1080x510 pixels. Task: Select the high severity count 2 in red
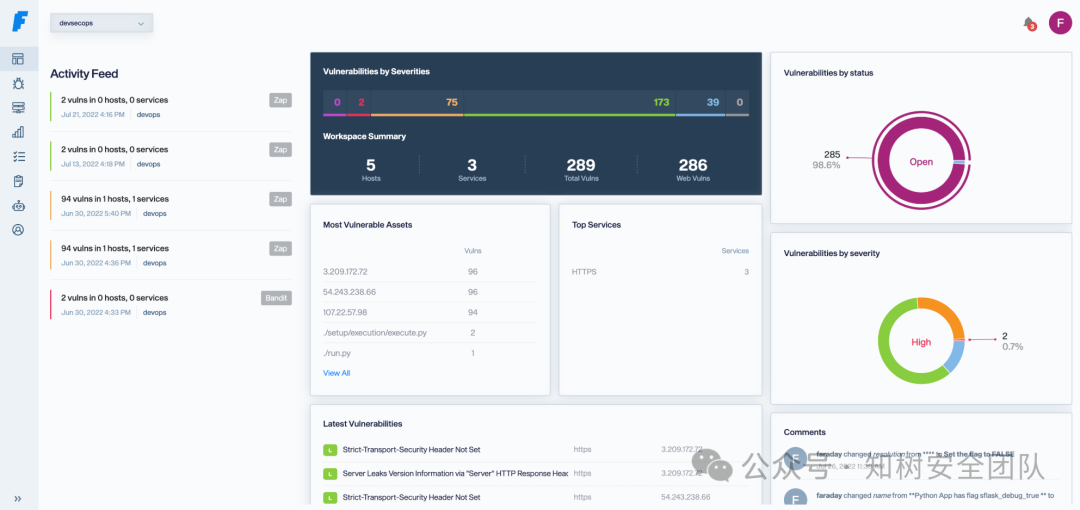[359, 103]
